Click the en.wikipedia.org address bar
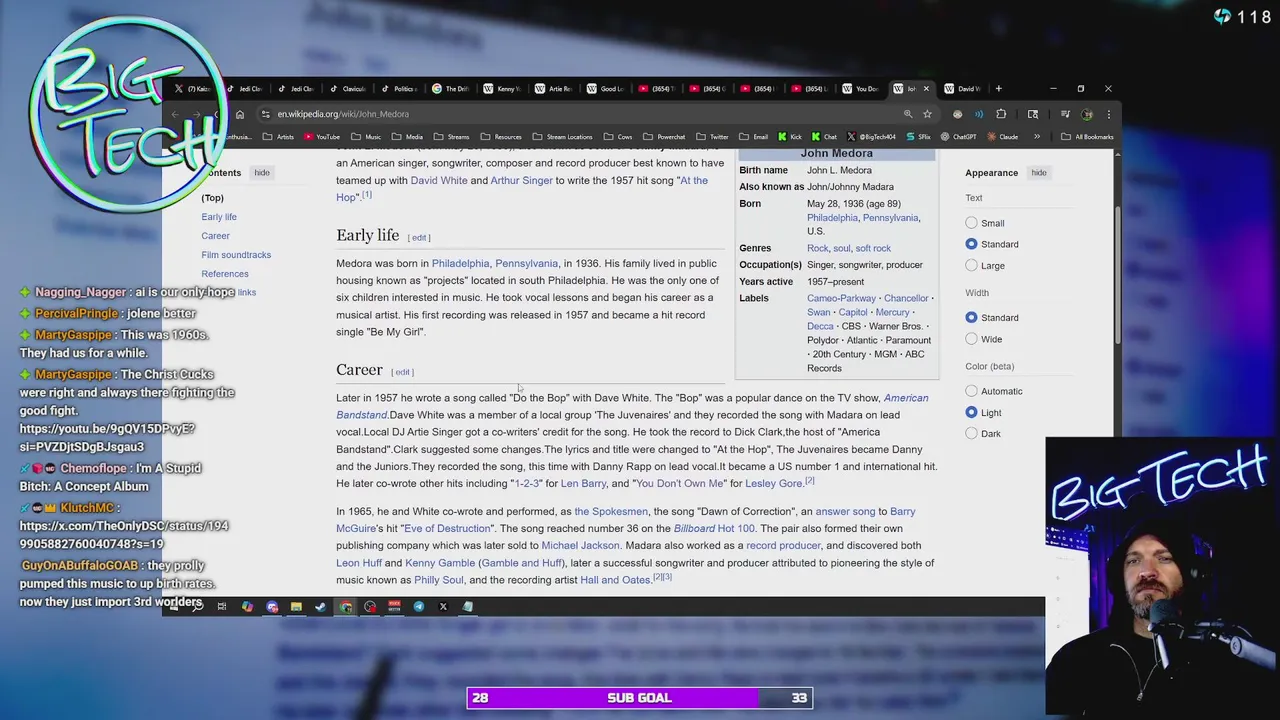Viewport: 1280px width, 720px height. 585,114
